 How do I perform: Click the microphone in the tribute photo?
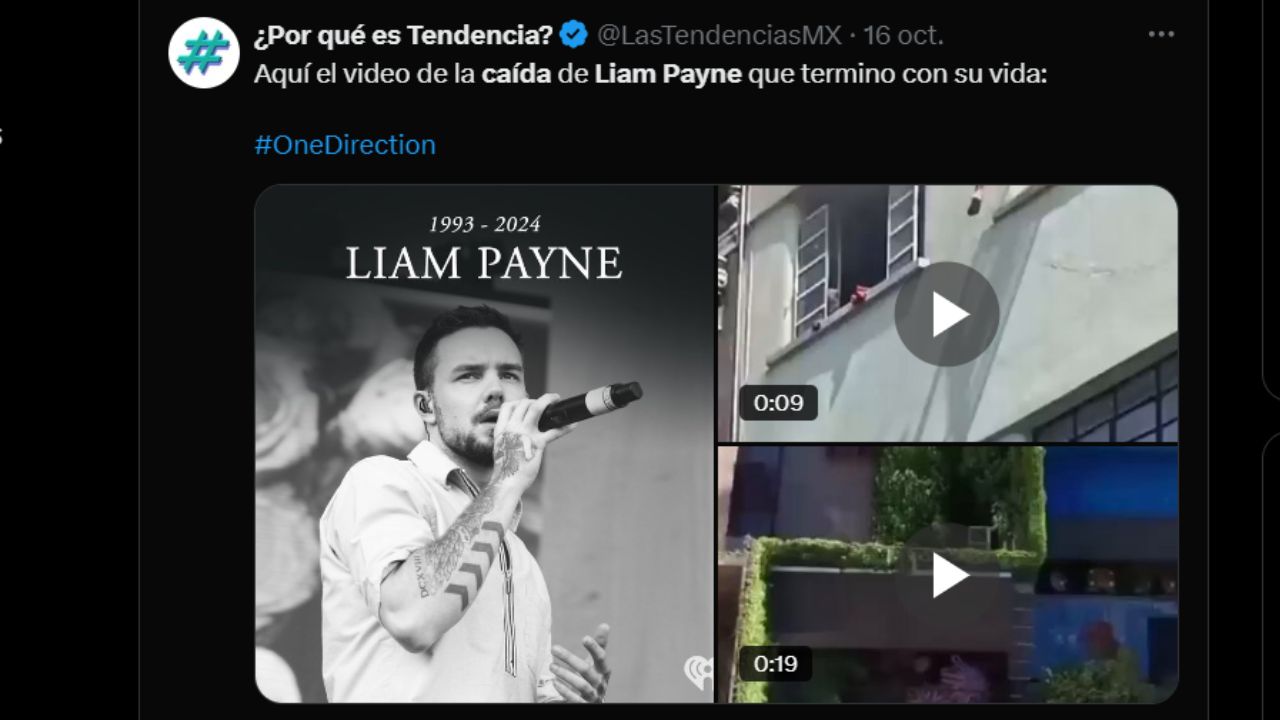point(590,406)
